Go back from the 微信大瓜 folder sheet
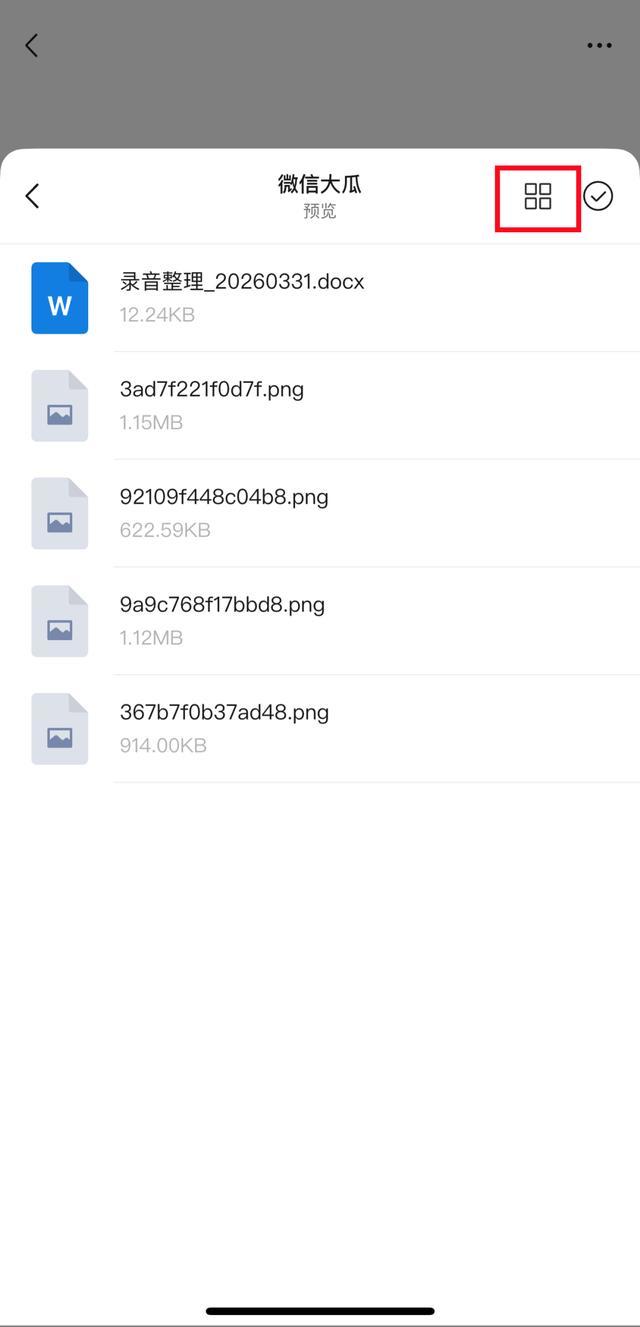Viewport: 640px width, 1327px height. (32, 196)
